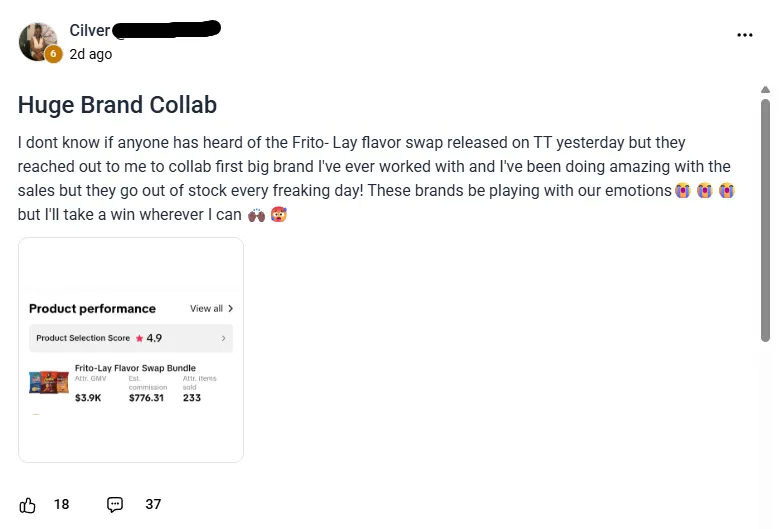Click the Frito-Lay chip bags product image
Image resolution: width=779 pixels, height=529 pixels.
coord(49,382)
